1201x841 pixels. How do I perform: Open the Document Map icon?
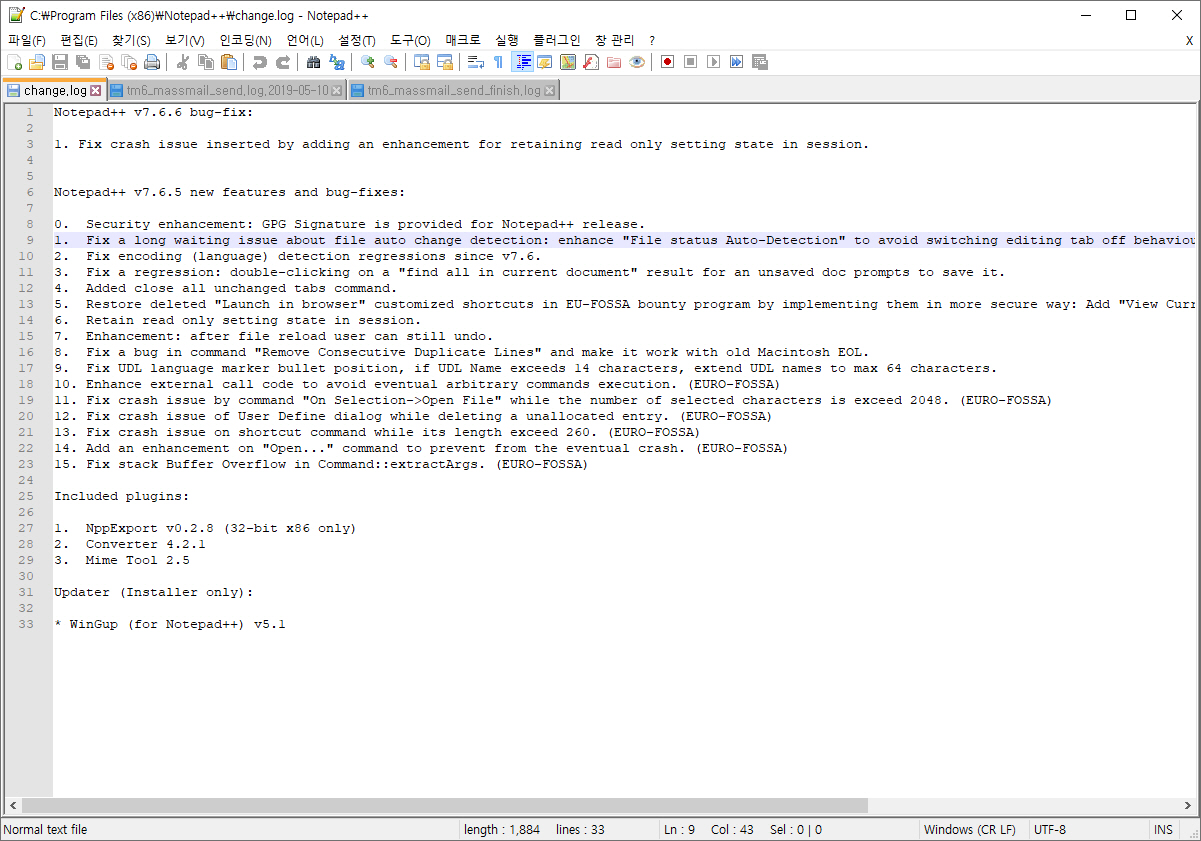(x=568, y=62)
